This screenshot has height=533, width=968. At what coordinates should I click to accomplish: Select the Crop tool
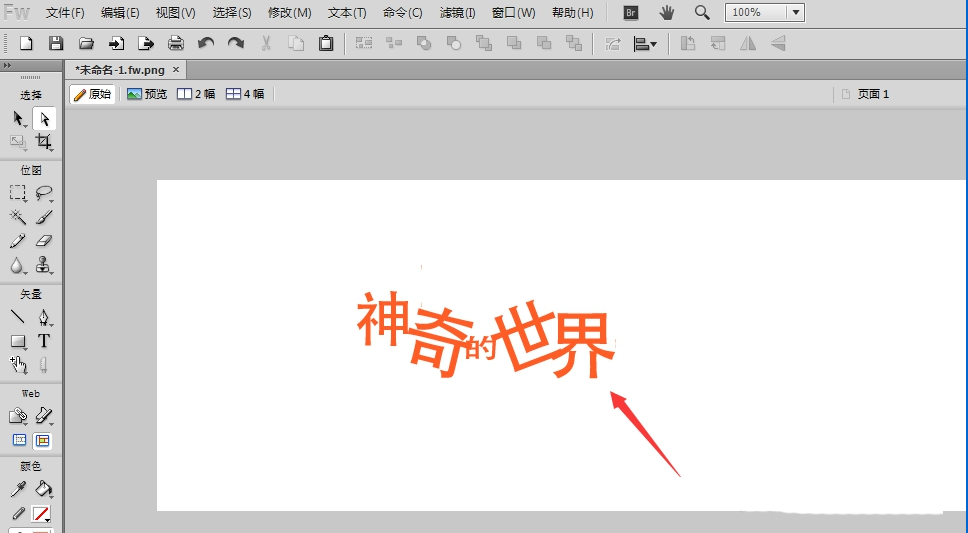(44, 143)
